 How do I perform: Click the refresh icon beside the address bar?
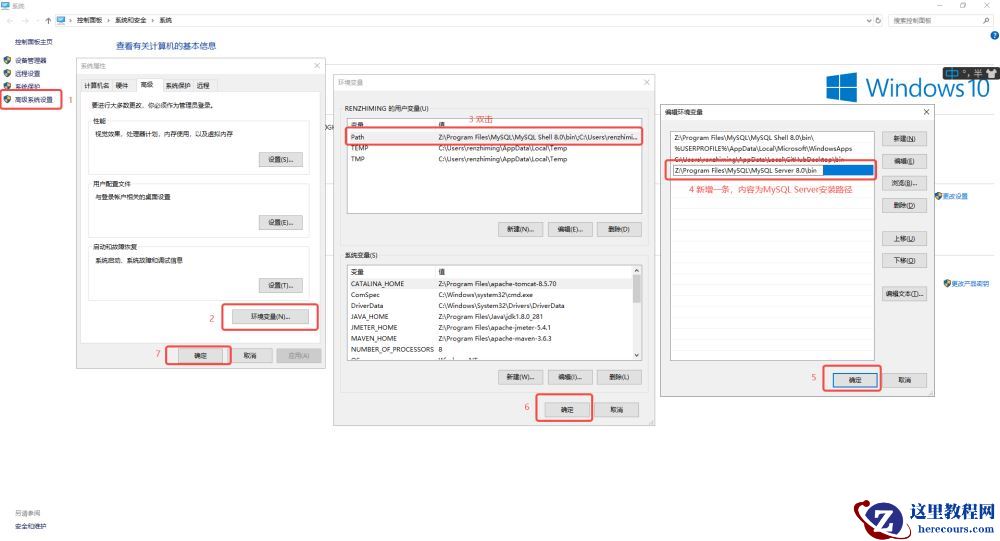[878, 20]
